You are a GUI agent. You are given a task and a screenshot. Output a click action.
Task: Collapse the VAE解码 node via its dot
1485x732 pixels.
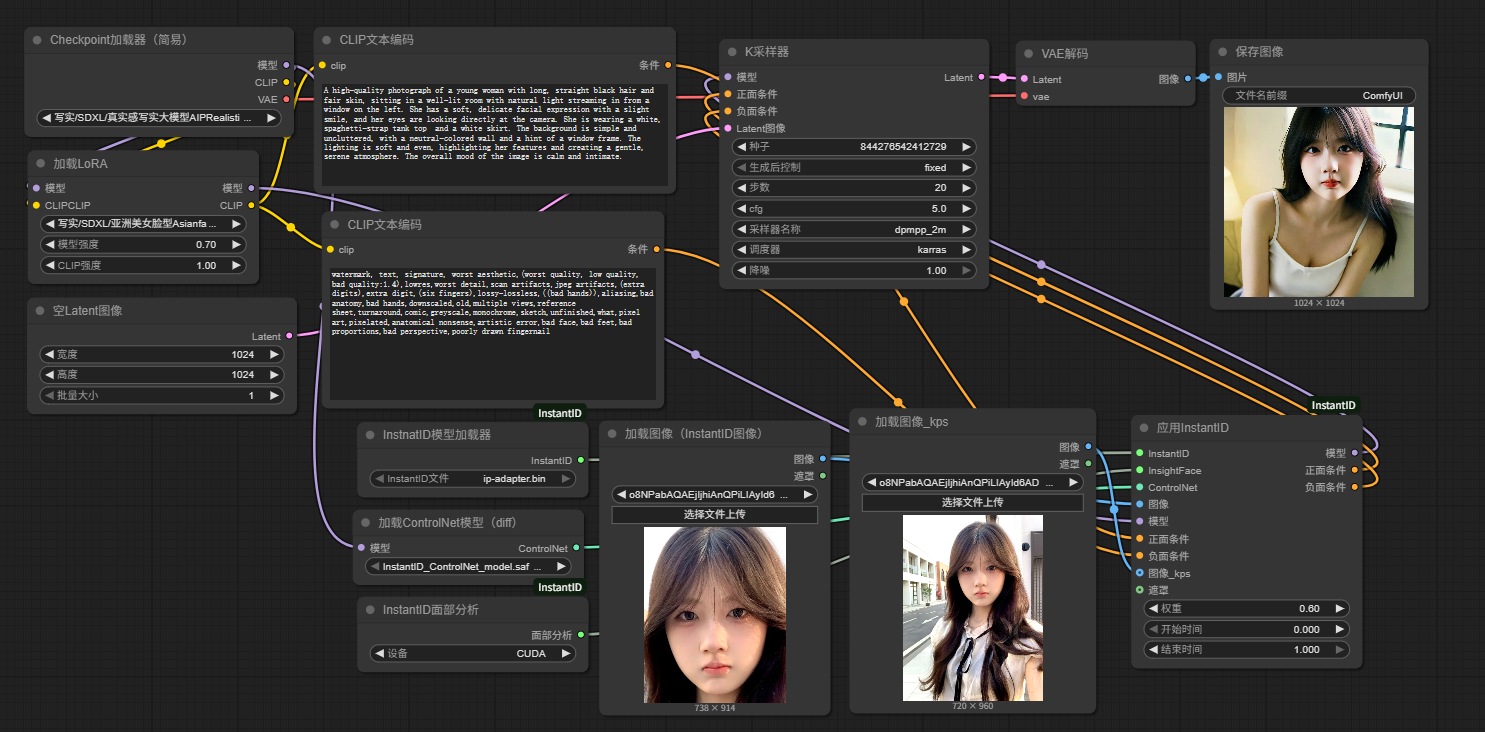pos(1028,53)
